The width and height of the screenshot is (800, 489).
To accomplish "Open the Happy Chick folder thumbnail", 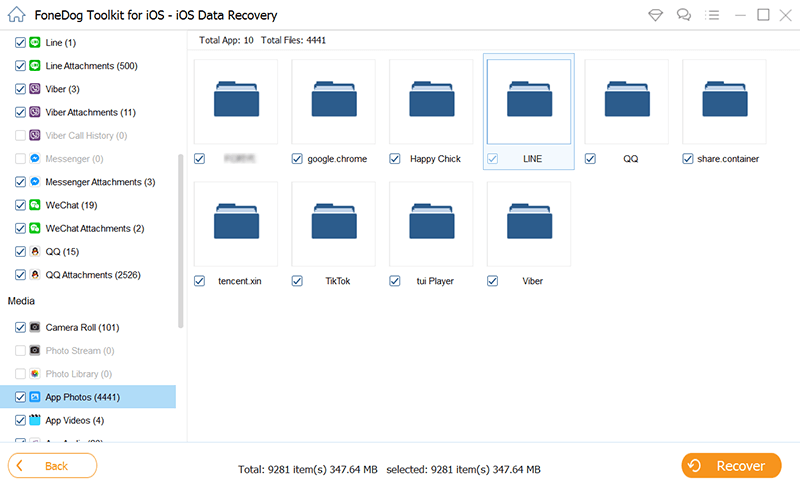I will [x=432, y=102].
